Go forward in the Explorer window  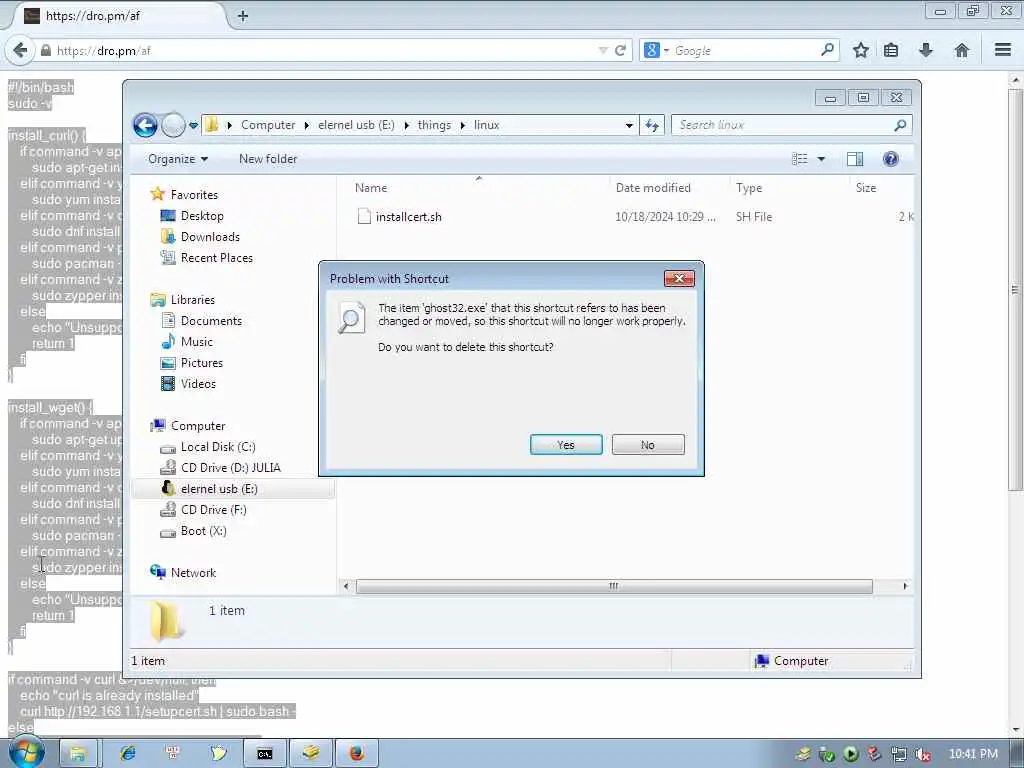[x=173, y=125]
